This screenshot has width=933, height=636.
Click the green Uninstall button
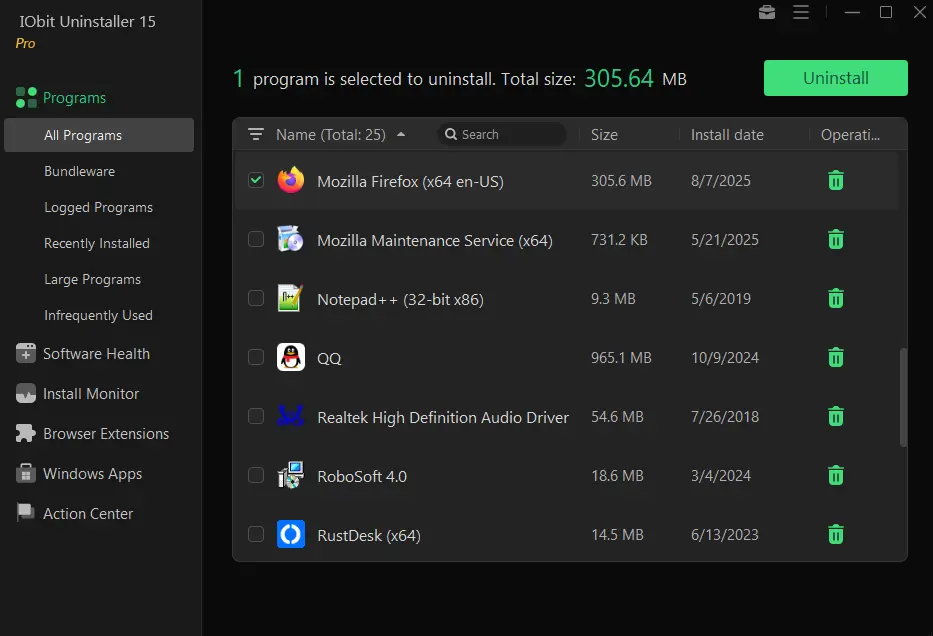[x=835, y=78]
